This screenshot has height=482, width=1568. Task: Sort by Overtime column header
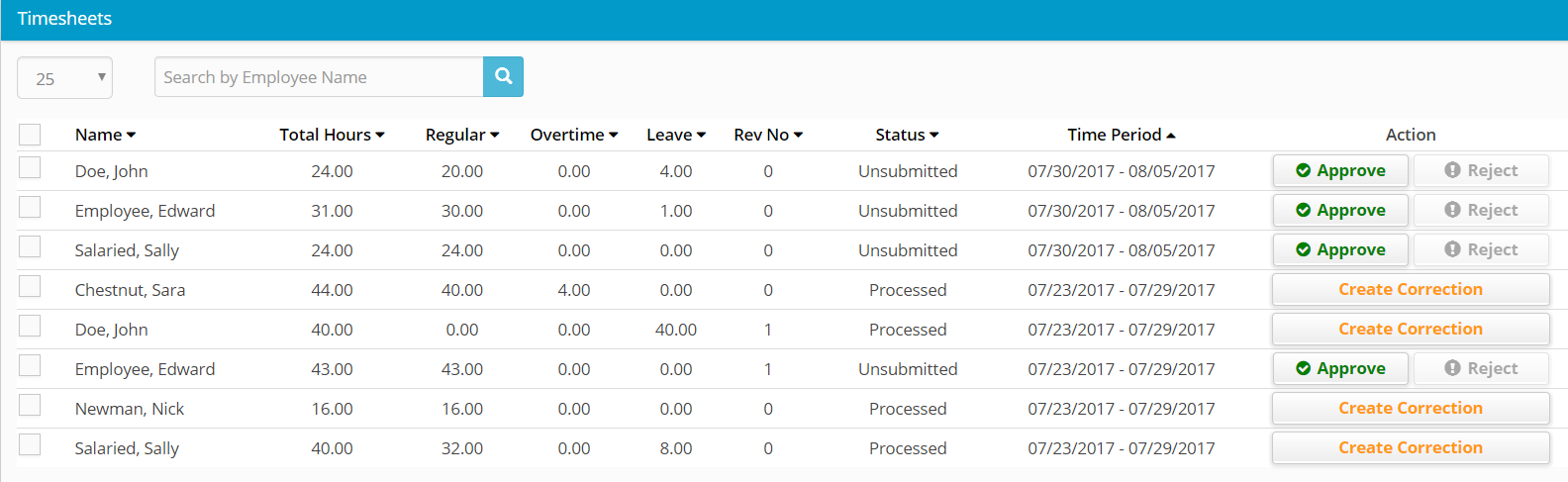[573, 135]
